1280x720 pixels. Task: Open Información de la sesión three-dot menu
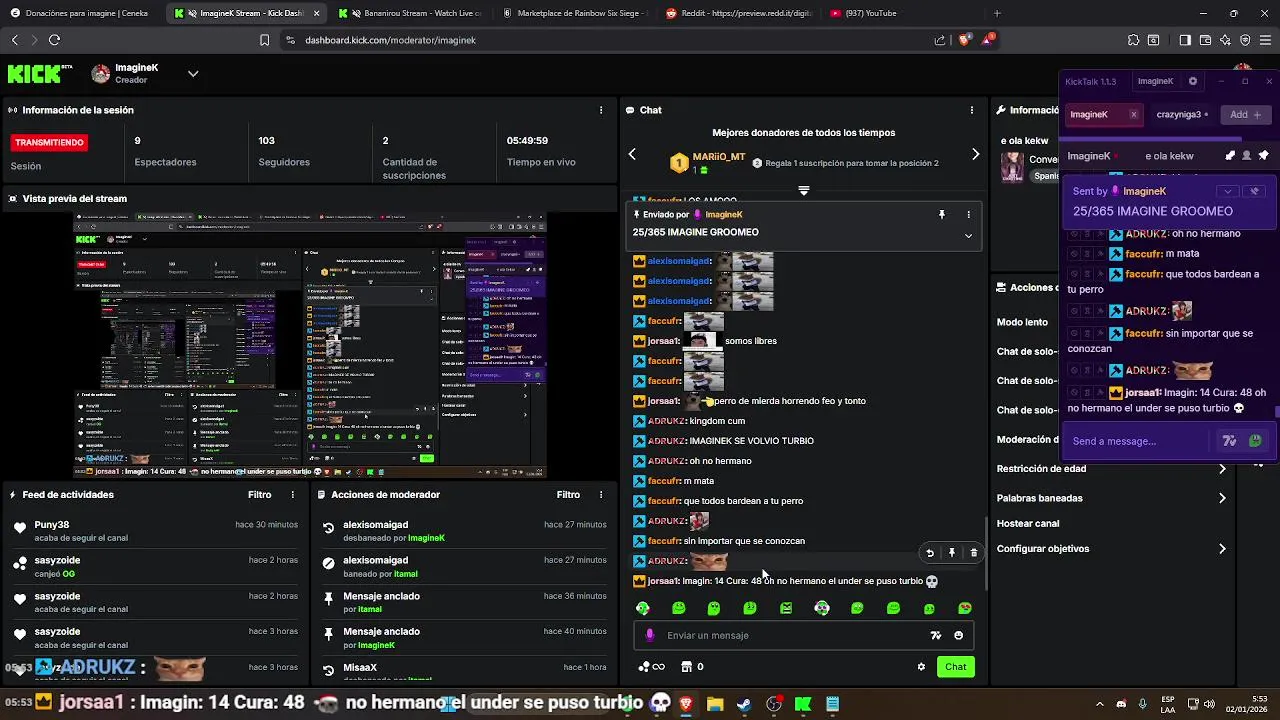point(601,110)
